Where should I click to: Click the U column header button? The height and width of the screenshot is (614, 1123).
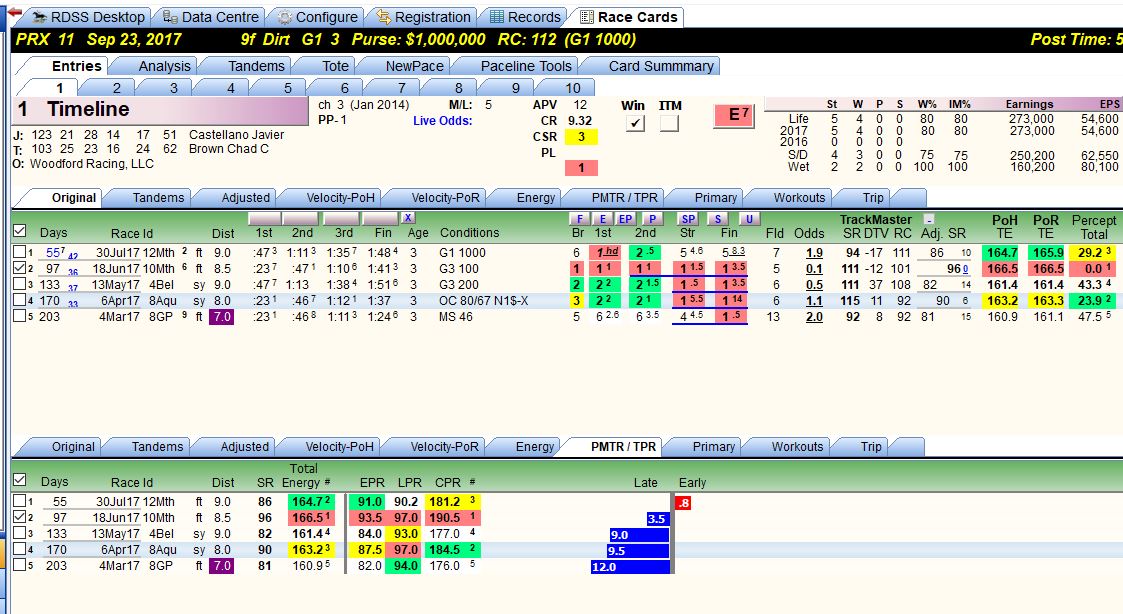pos(749,219)
